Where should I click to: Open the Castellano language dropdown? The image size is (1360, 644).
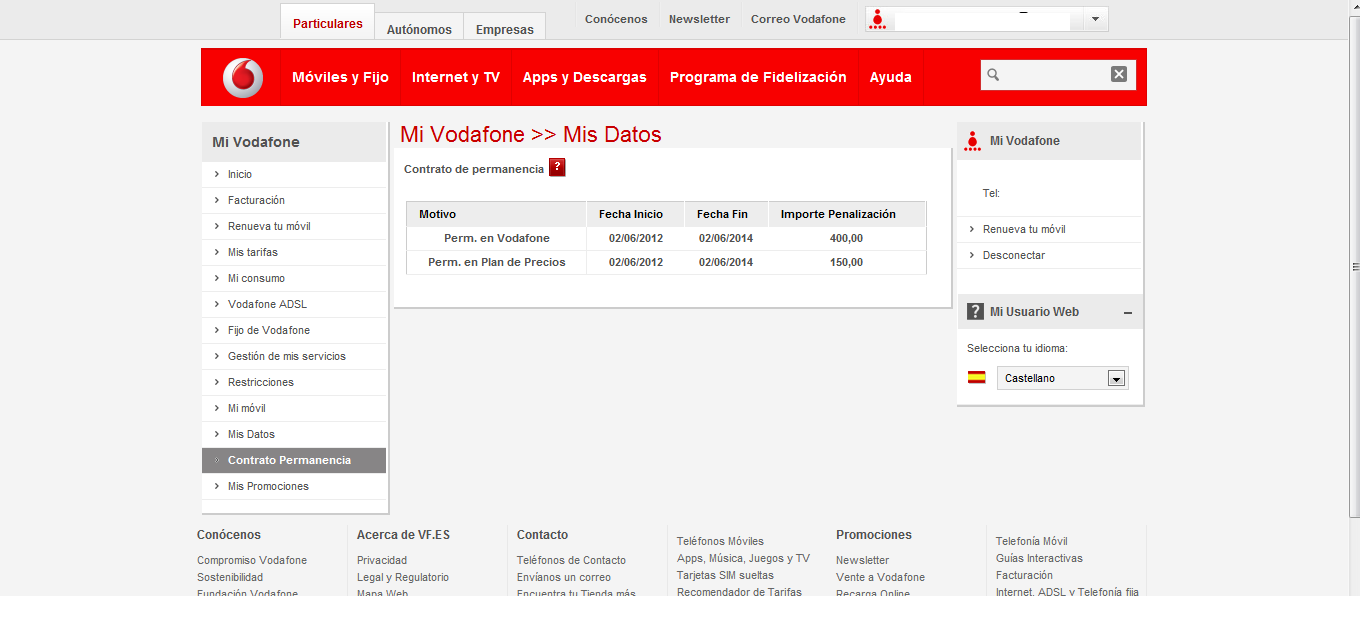point(1117,378)
